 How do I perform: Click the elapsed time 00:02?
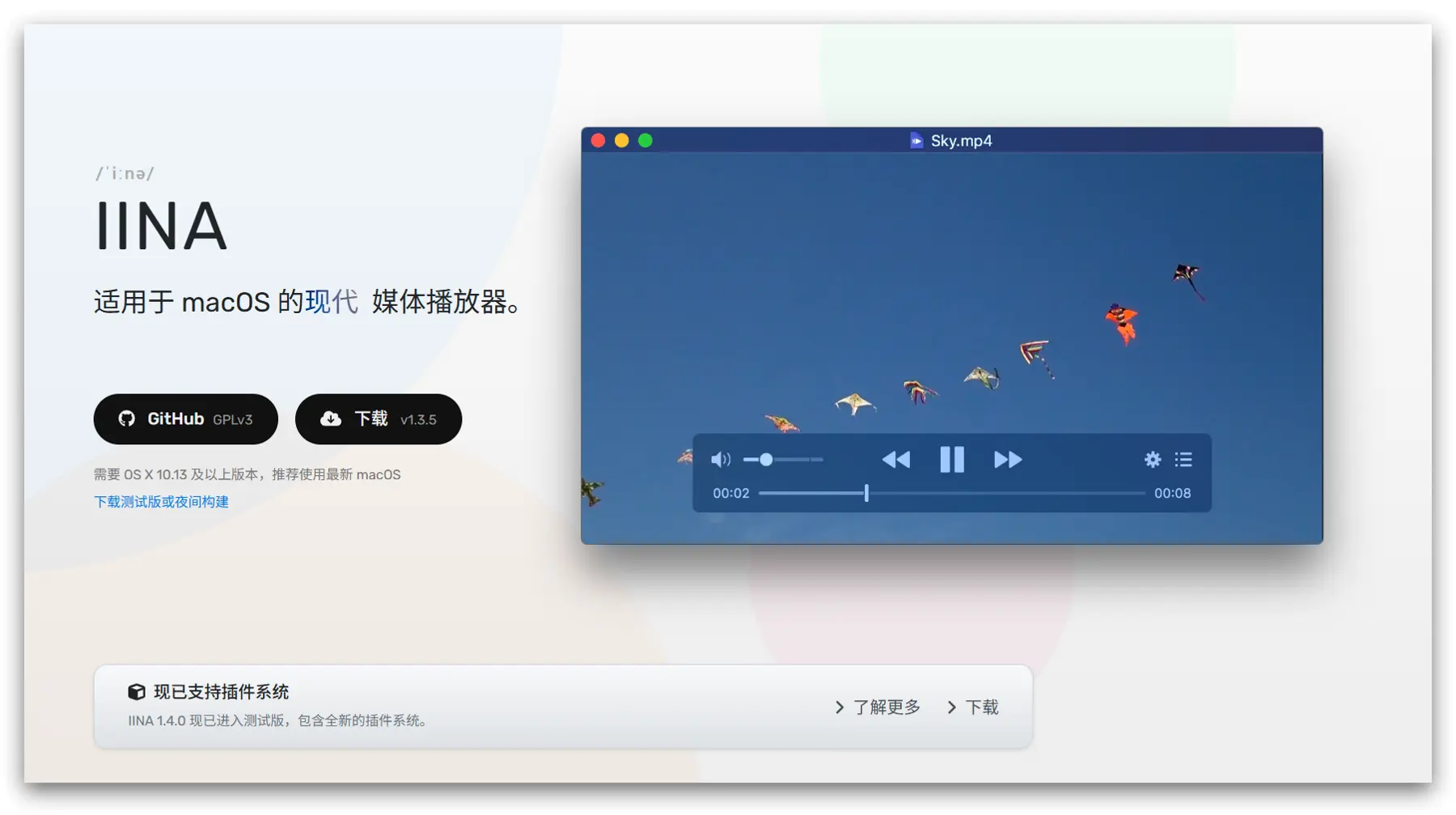(730, 493)
